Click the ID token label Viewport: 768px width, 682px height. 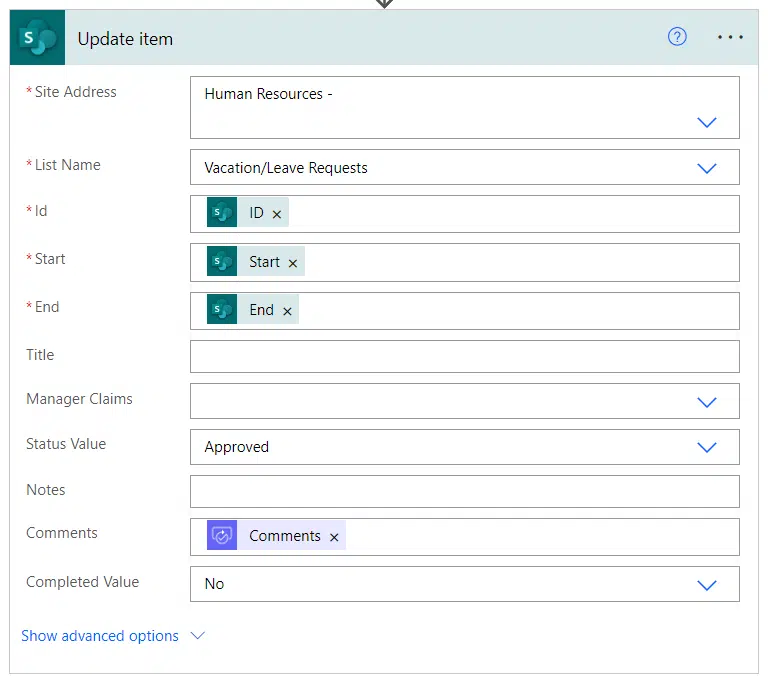coord(256,213)
